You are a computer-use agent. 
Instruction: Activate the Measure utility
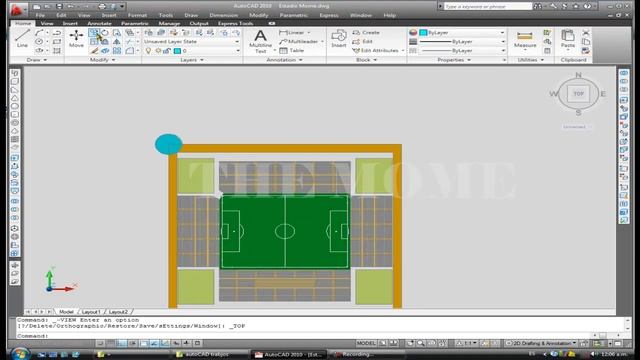(525, 39)
